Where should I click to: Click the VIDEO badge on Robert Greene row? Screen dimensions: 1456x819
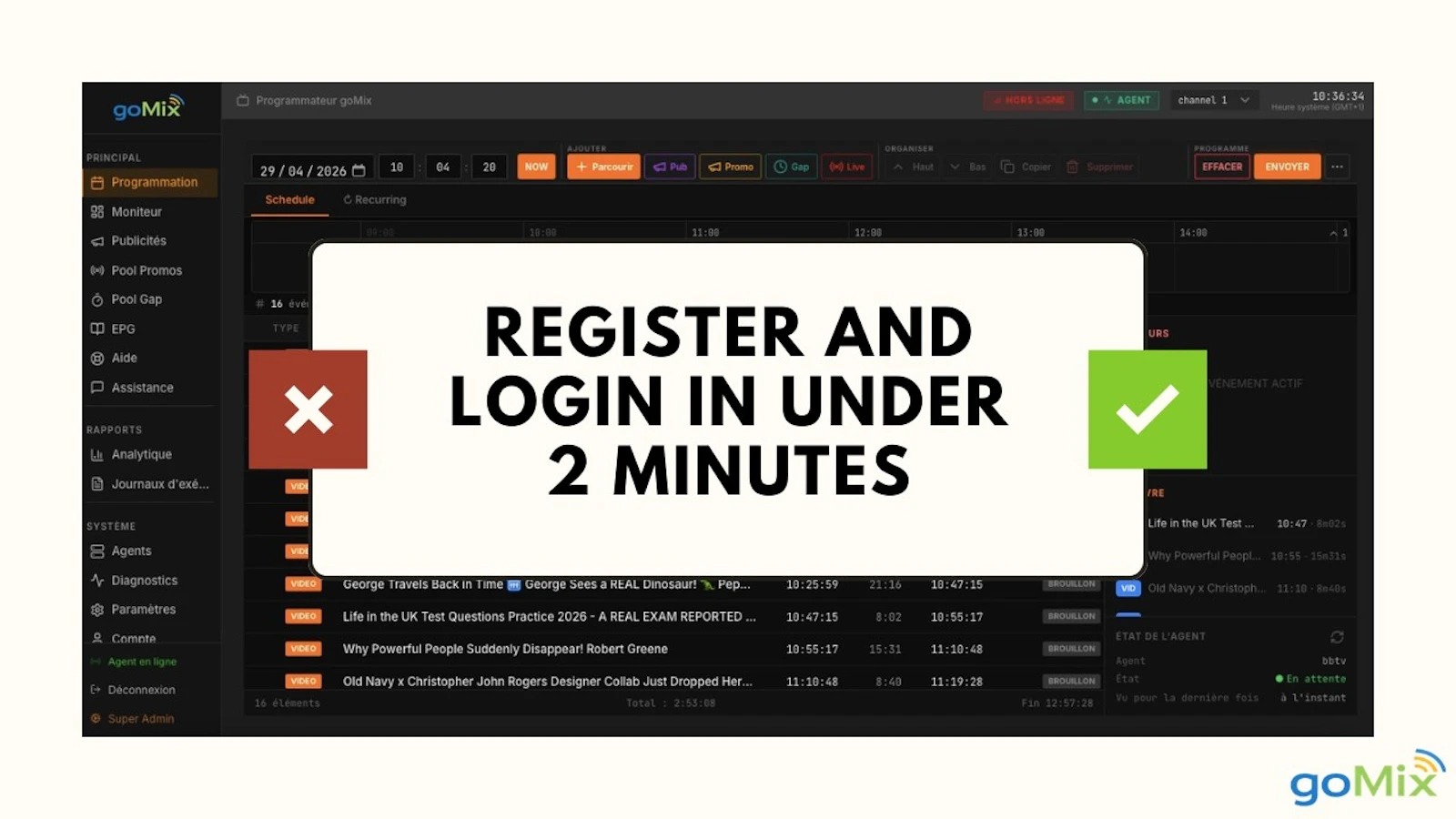pyautogui.click(x=303, y=649)
